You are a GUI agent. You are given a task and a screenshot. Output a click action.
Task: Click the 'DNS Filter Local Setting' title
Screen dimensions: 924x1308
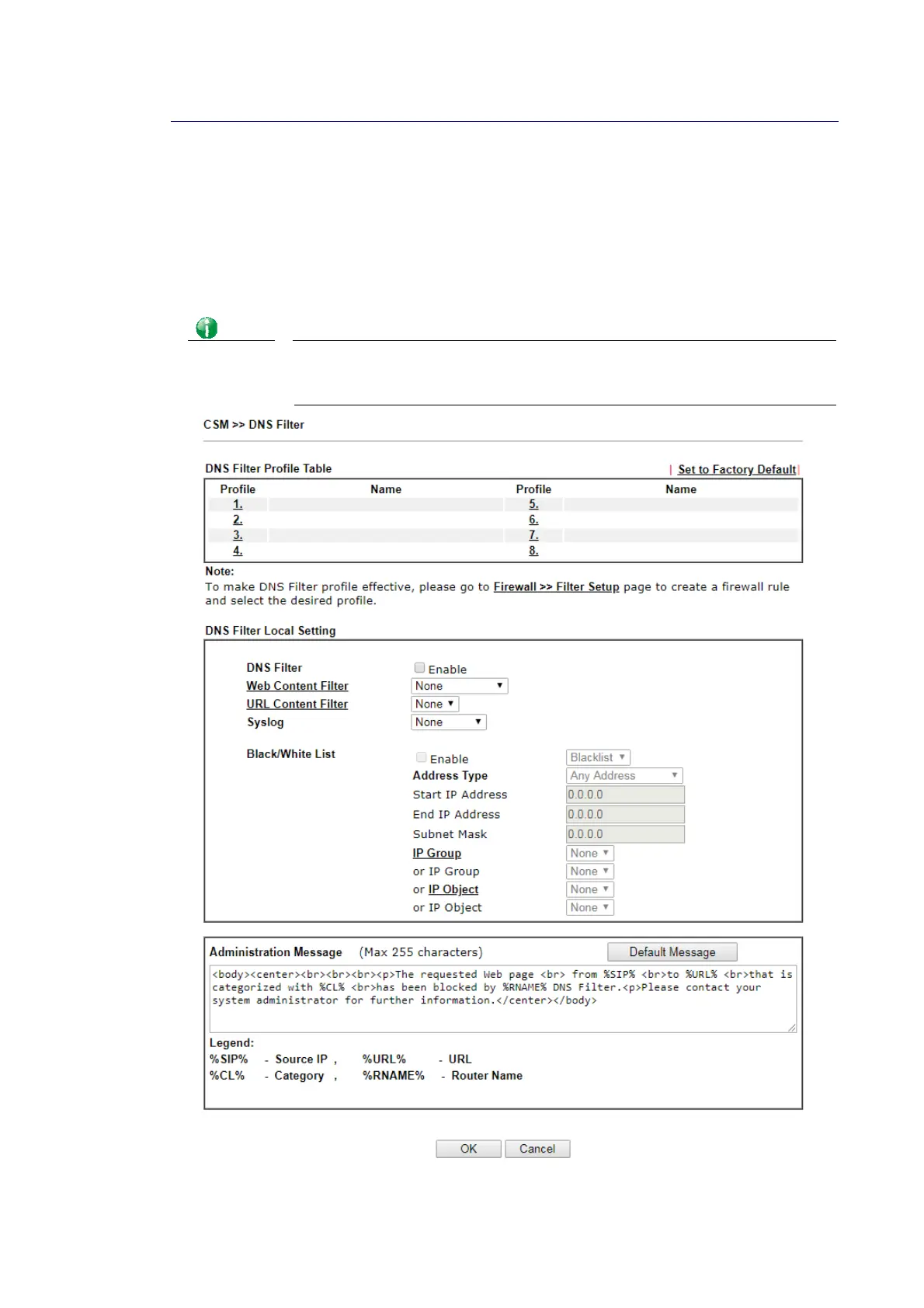270,631
